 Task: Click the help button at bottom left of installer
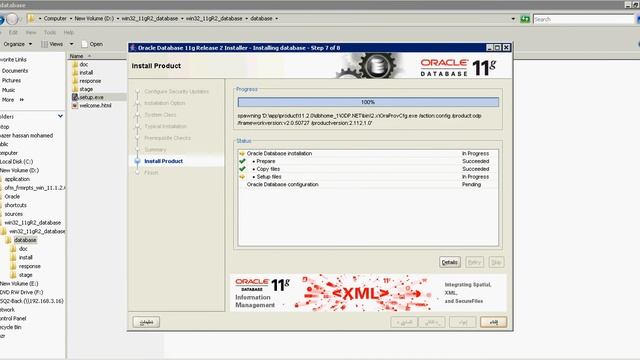tap(146, 322)
